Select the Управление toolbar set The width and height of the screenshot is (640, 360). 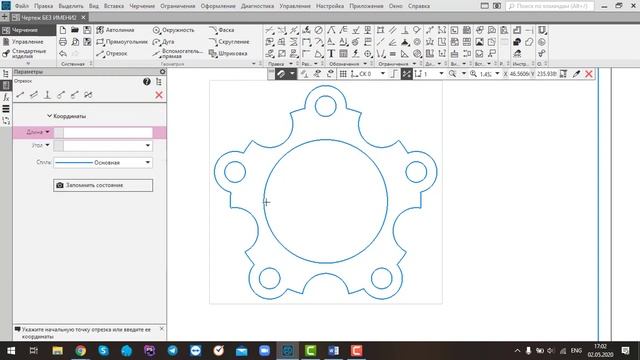point(27,42)
